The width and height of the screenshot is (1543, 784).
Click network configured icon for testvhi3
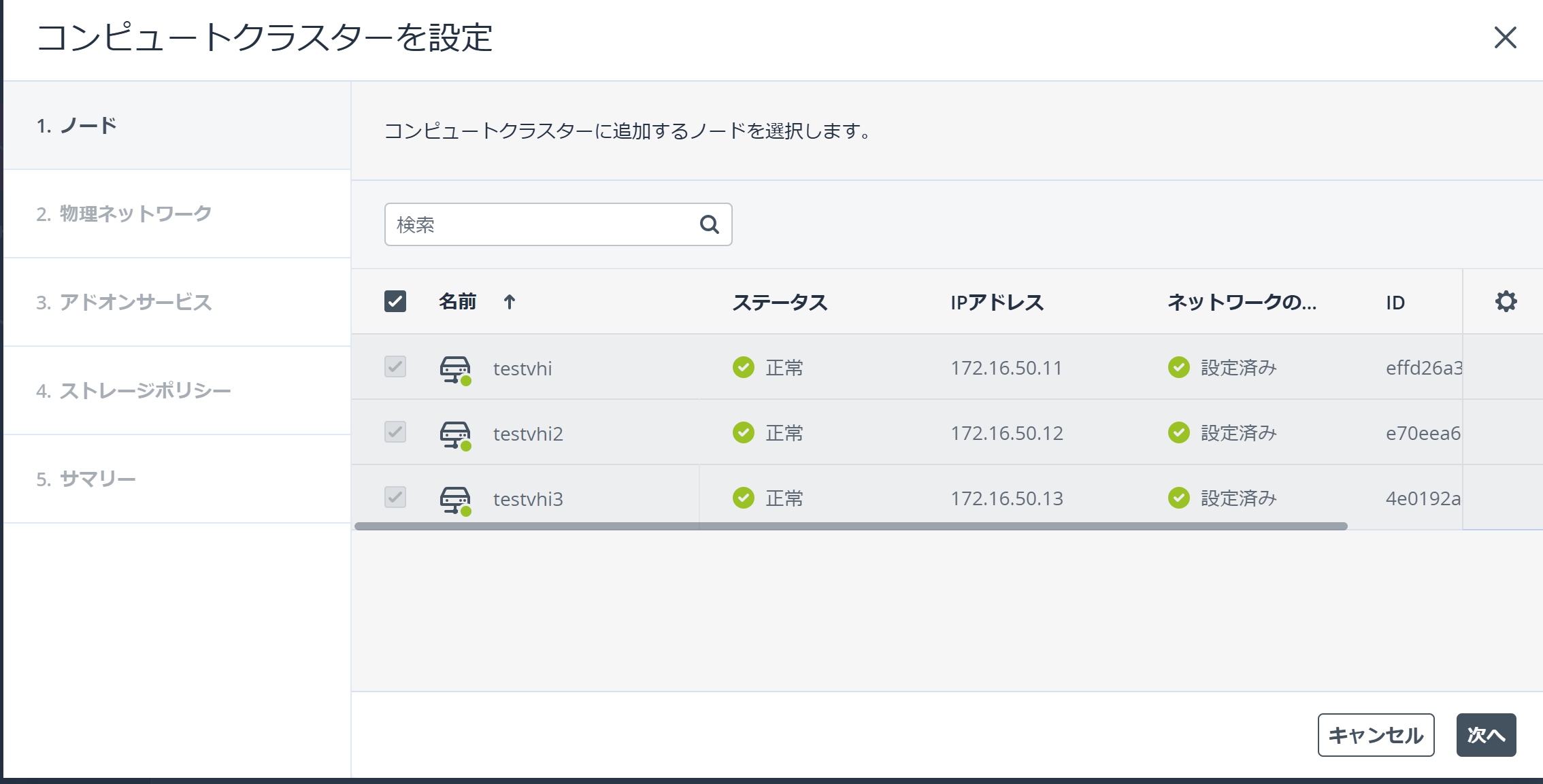click(x=1178, y=498)
